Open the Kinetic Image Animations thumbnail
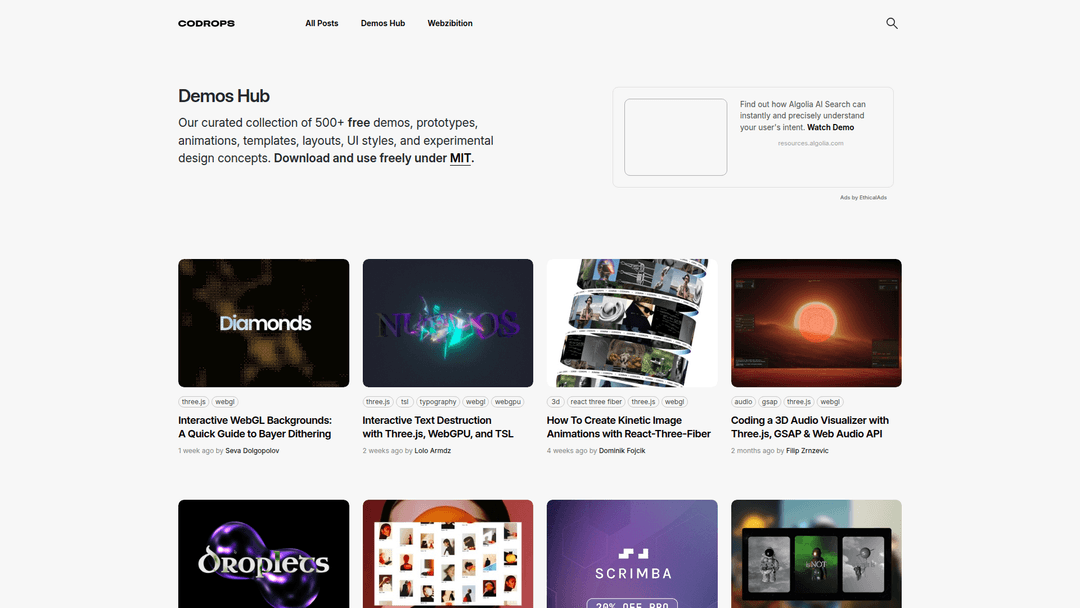 coord(632,323)
